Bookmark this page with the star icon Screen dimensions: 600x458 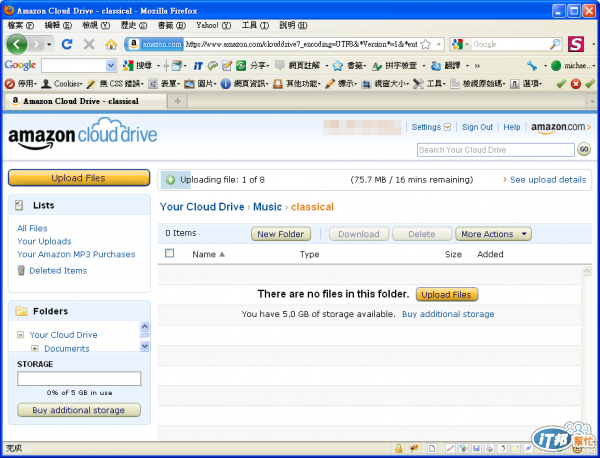pos(426,44)
